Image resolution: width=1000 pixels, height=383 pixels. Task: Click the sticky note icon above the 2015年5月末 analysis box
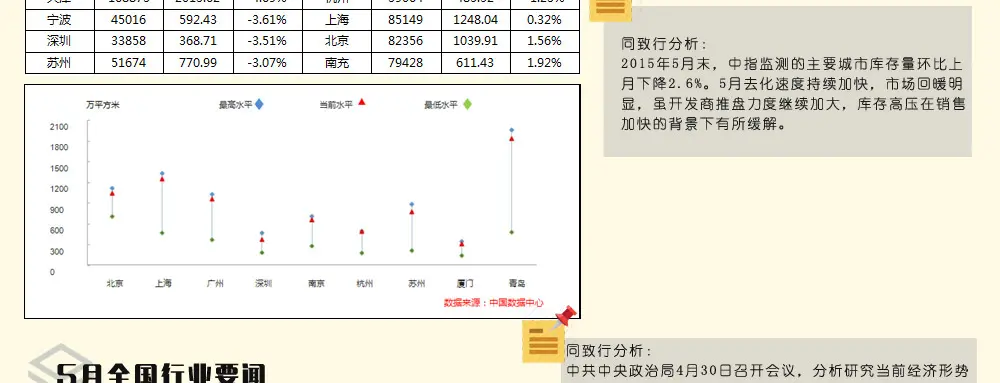[x=610, y=10]
